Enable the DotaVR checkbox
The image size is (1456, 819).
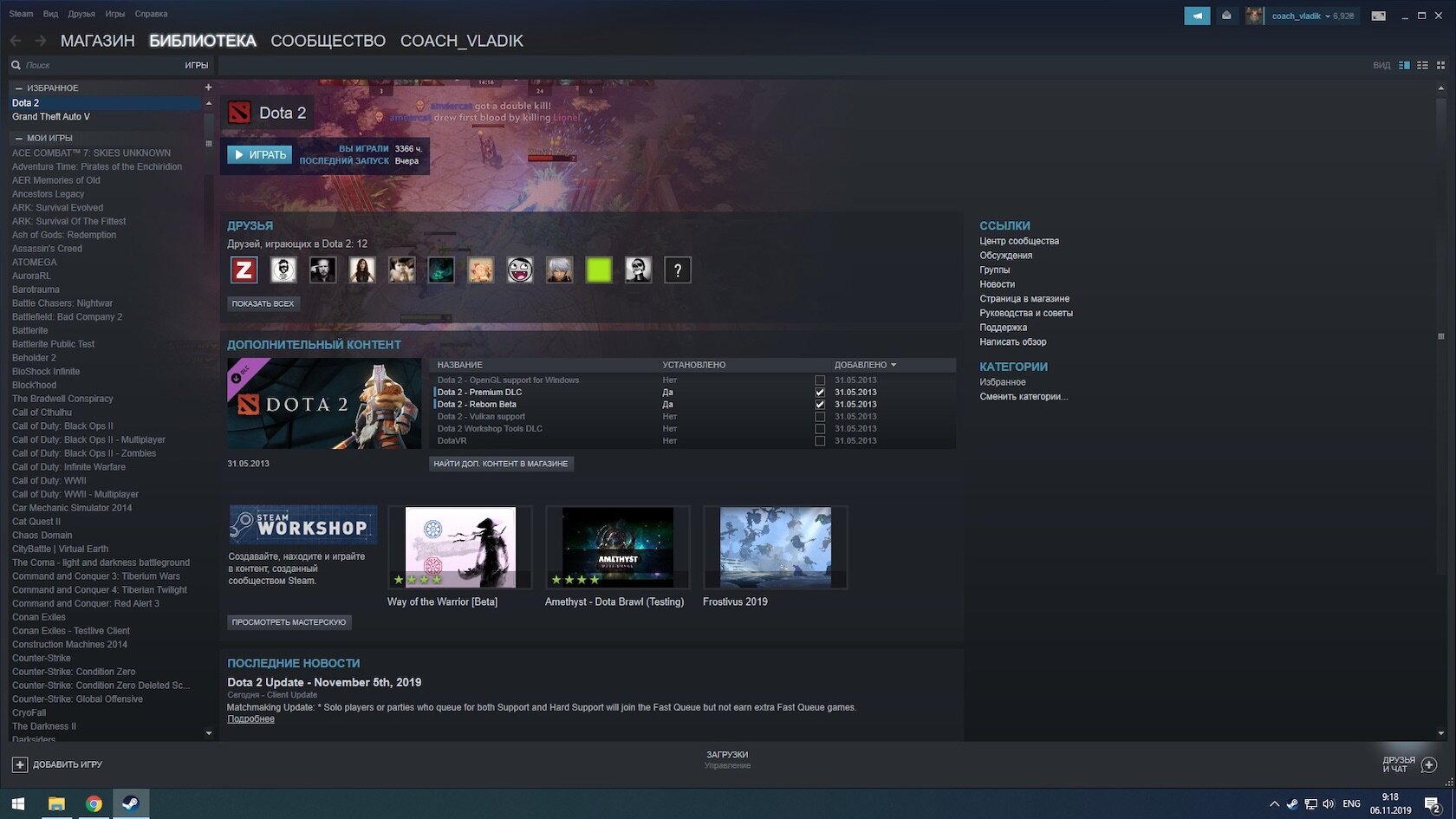pos(820,441)
